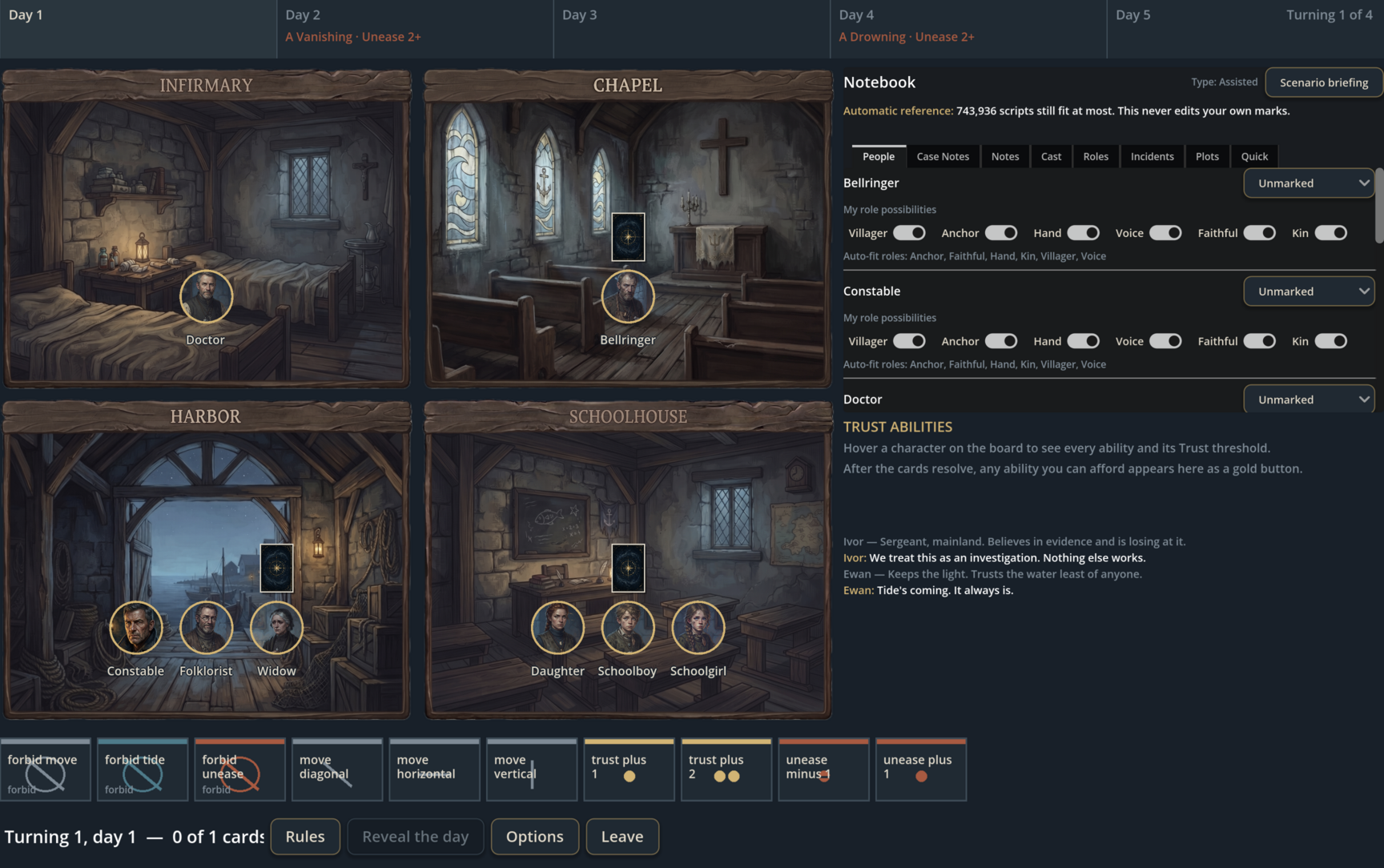Select the Schoolgirl portrait in the Schoolhouse
The width and height of the screenshot is (1384, 868).
698,628
